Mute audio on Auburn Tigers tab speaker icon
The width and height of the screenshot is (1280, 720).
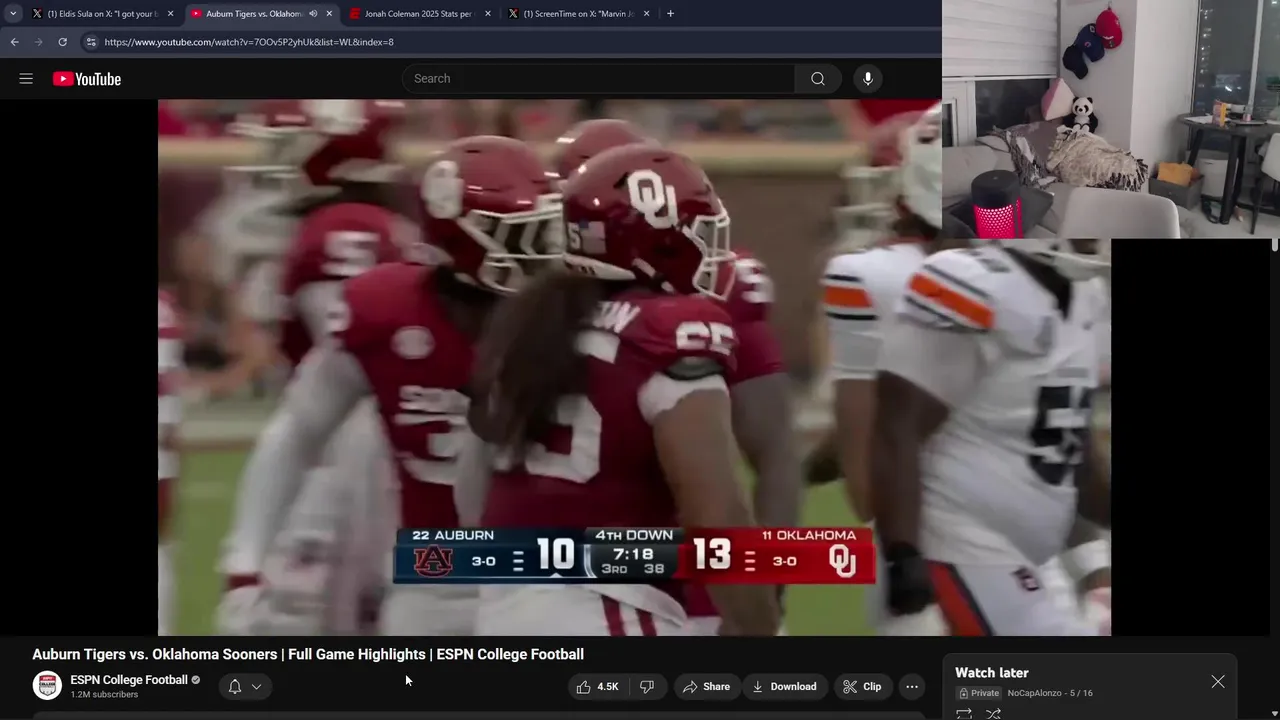tap(313, 14)
